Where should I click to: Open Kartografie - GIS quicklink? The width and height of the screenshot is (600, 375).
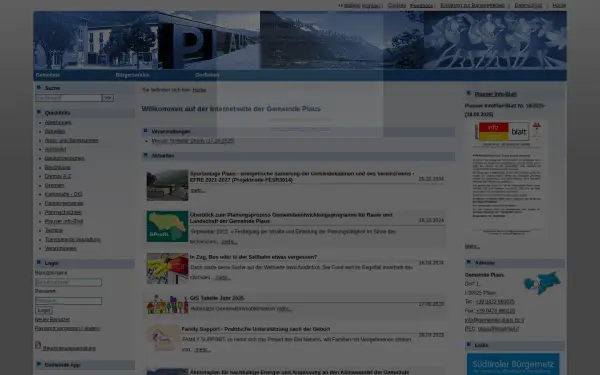coord(64,194)
